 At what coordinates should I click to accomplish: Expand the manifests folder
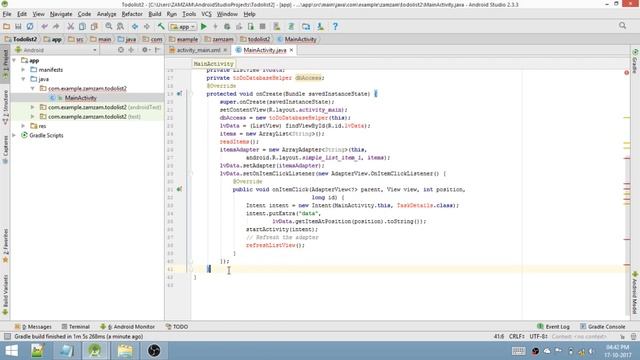pyautogui.click(x=23, y=70)
